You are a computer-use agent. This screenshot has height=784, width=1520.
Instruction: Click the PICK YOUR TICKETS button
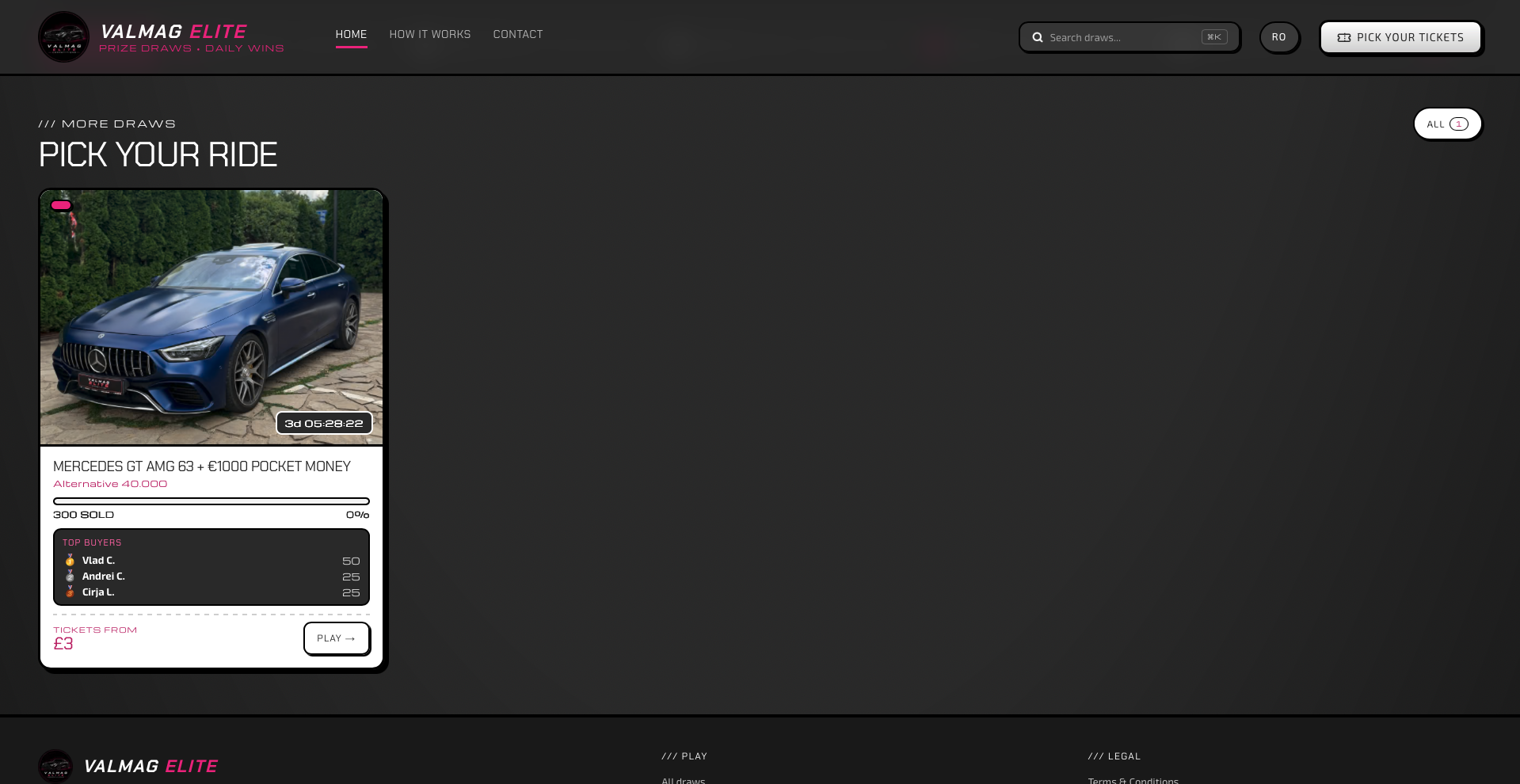[x=1400, y=37]
